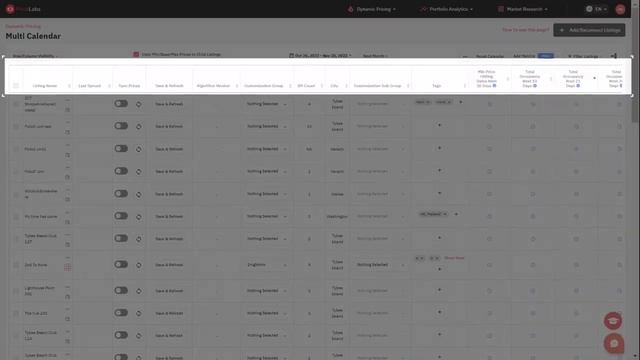Click Add/Reconnect Listings button
This screenshot has width=640, height=360.
(x=589, y=30)
